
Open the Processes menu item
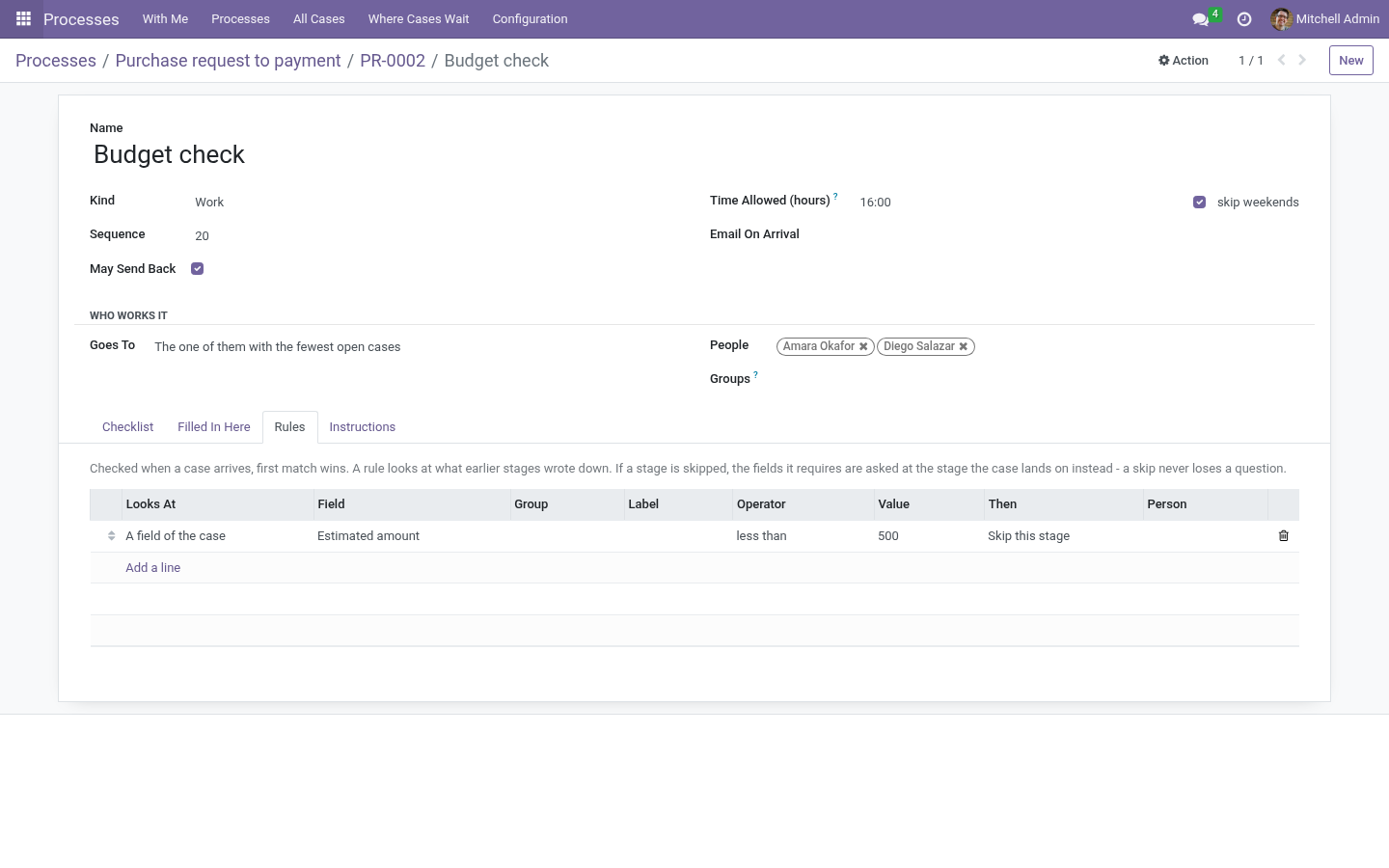[240, 19]
